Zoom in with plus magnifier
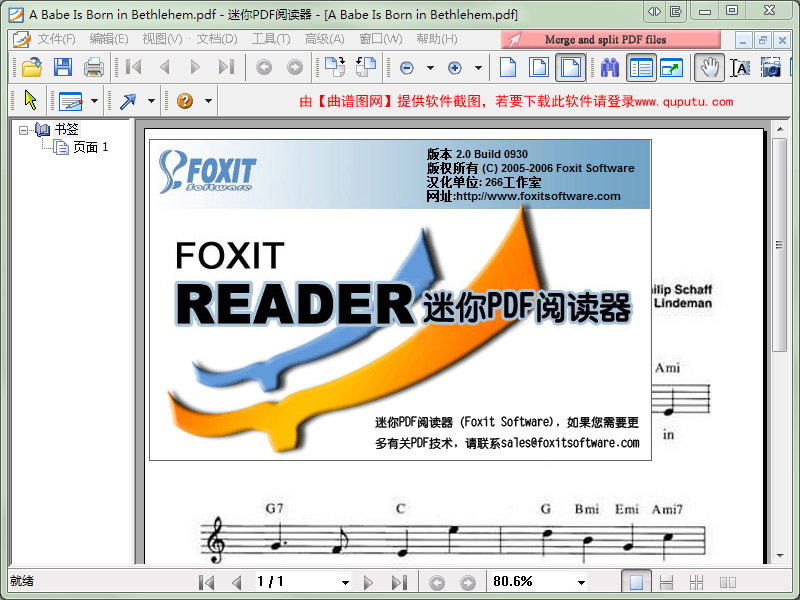800x600 pixels. (x=455, y=67)
